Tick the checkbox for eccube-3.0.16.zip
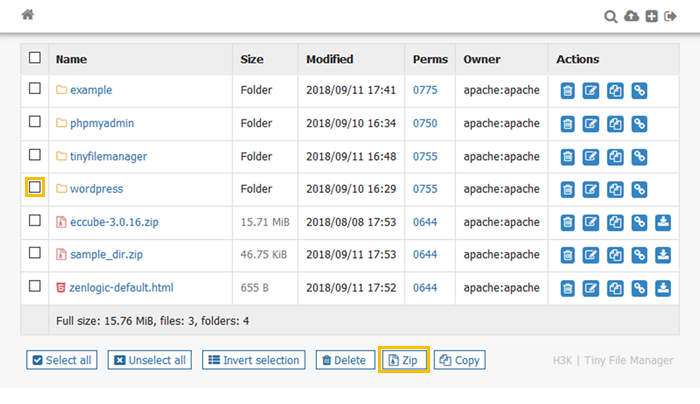The height and width of the screenshot is (404, 700). coord(35,220)
